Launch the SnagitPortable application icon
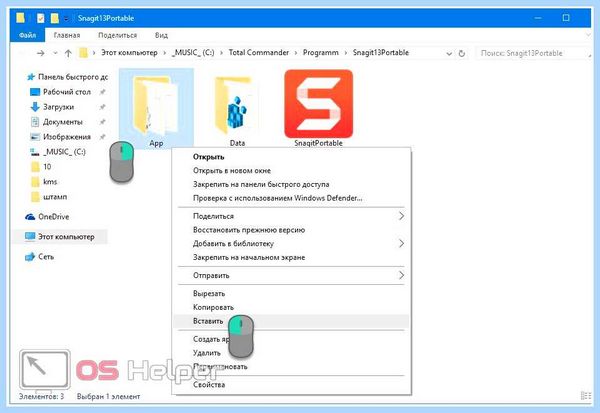The width and height of the screenshot is (600, 413). [318, 104]
